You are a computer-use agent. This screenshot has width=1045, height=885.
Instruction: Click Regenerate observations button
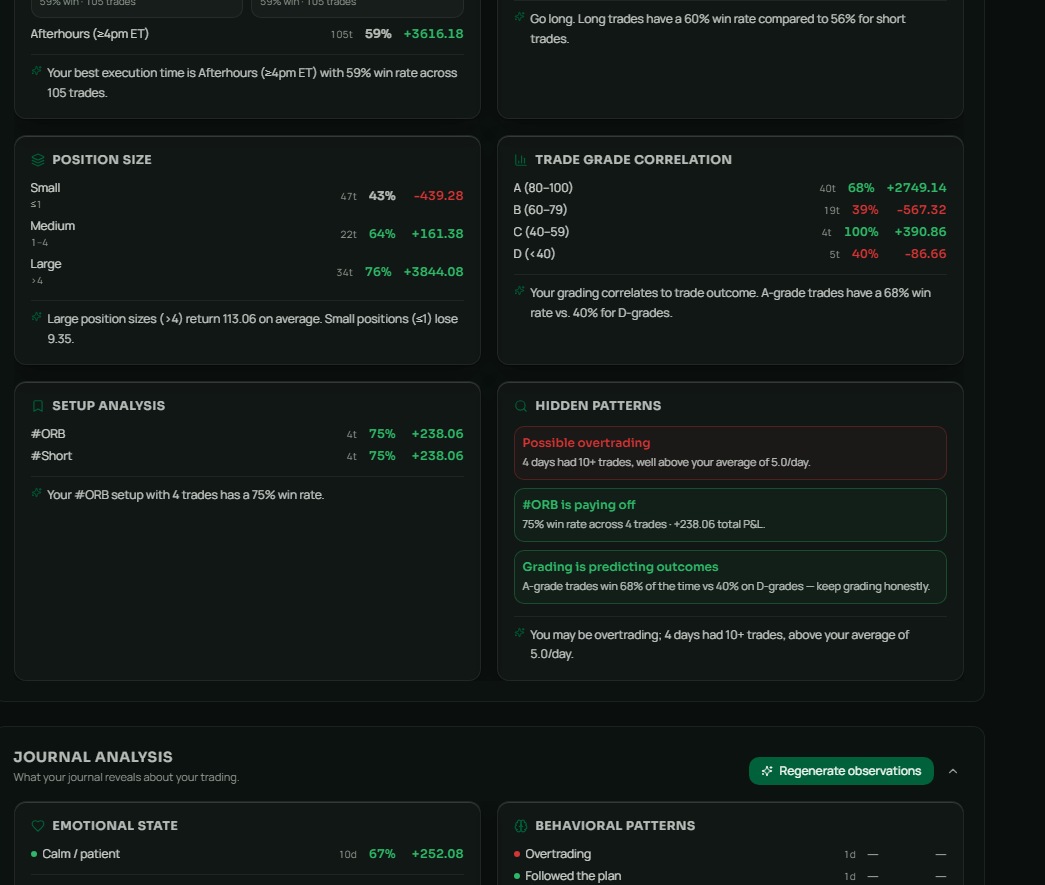[x=841, y=771]
